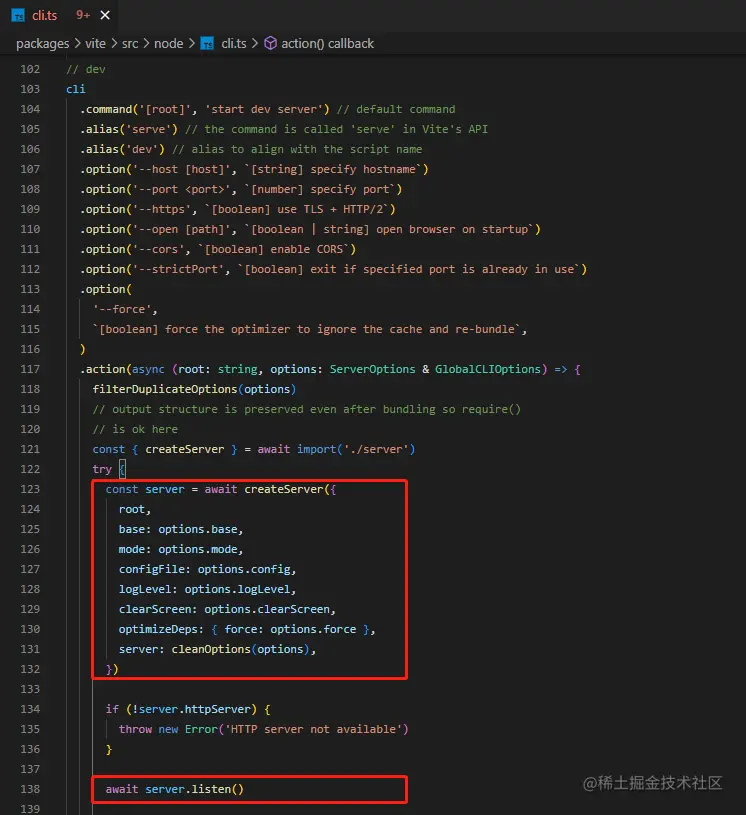Open 'cli.ts' breadcrumb segment

tap(233, 44)
